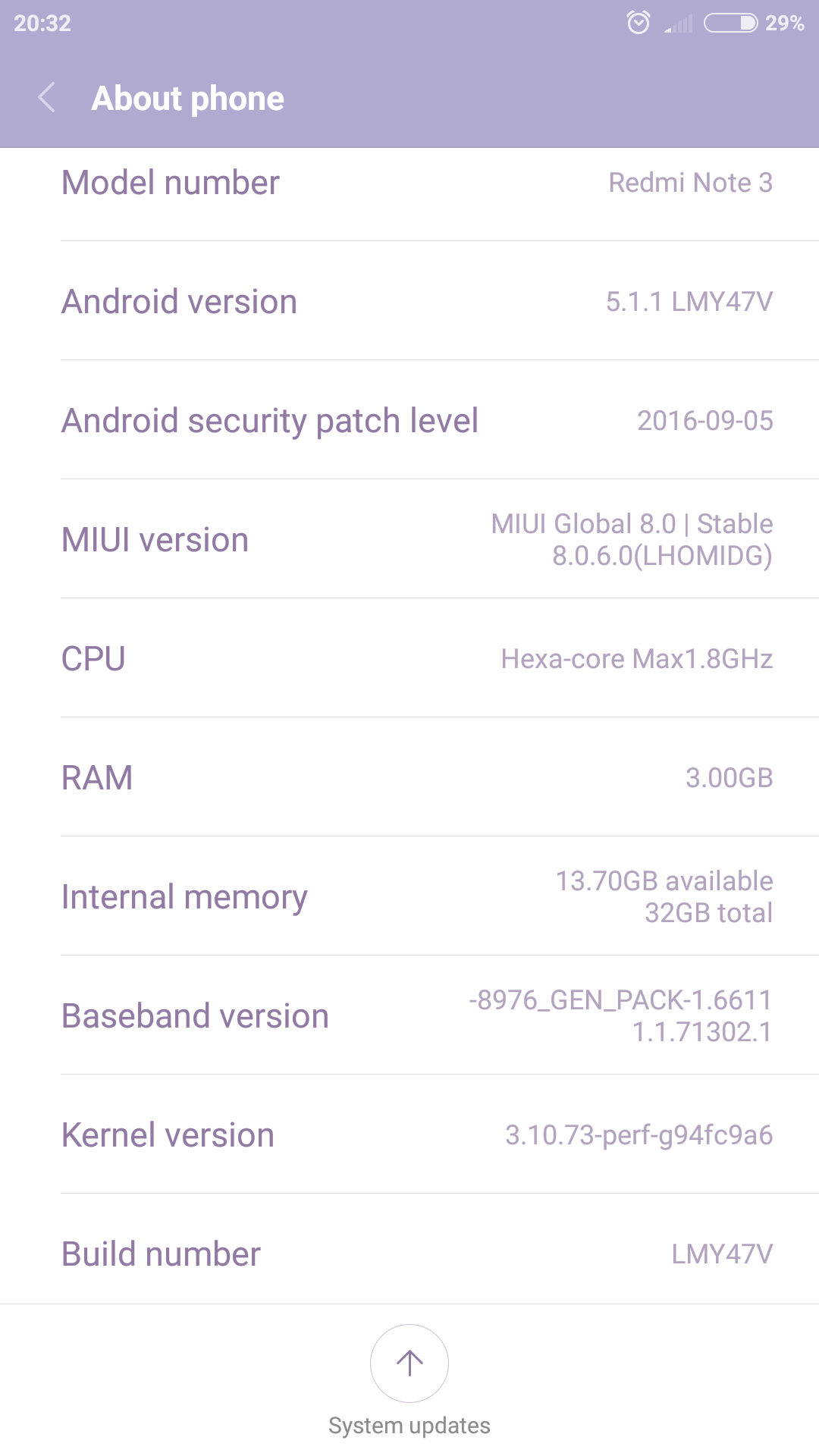Tap the battery indicator icon
Image resolution: width=819 pixels, height=1456 pixels.
tap(730, 23)
